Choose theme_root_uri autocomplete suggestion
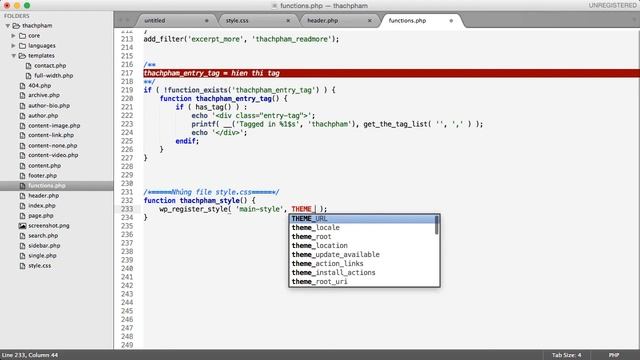The width and height of the screenshot is (640, 360). (362, 282)
